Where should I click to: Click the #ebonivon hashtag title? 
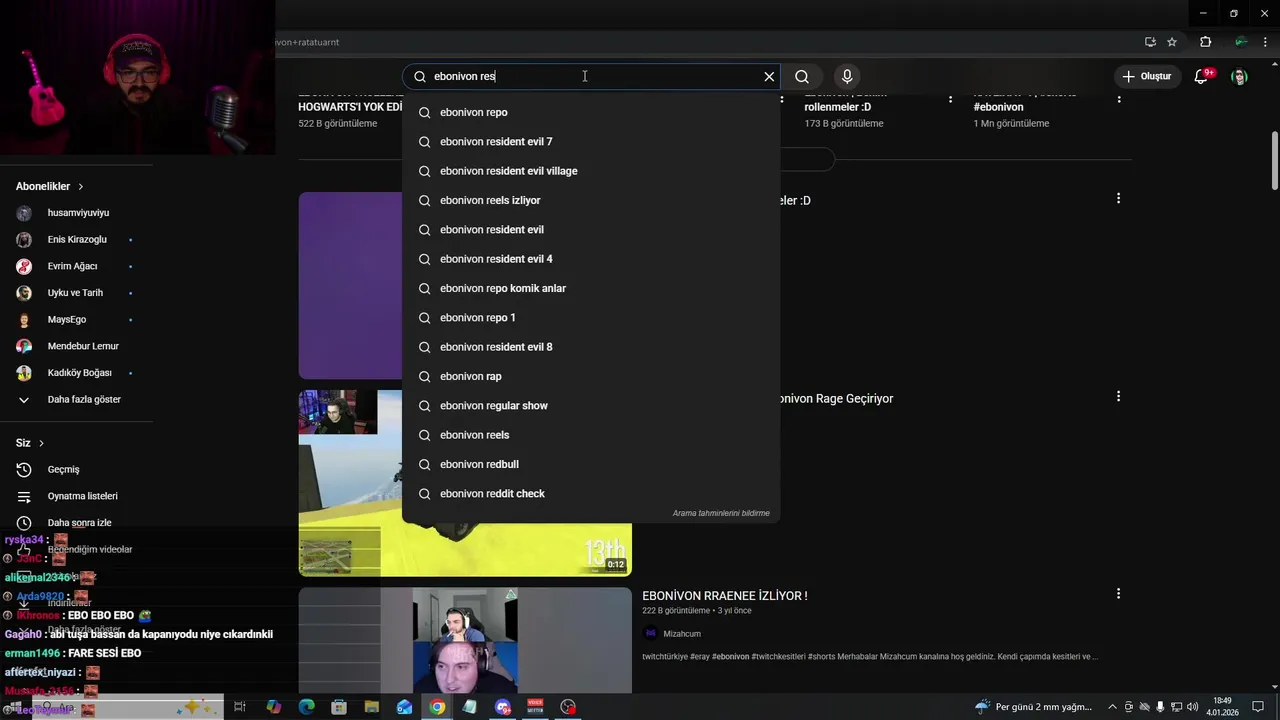998,107
